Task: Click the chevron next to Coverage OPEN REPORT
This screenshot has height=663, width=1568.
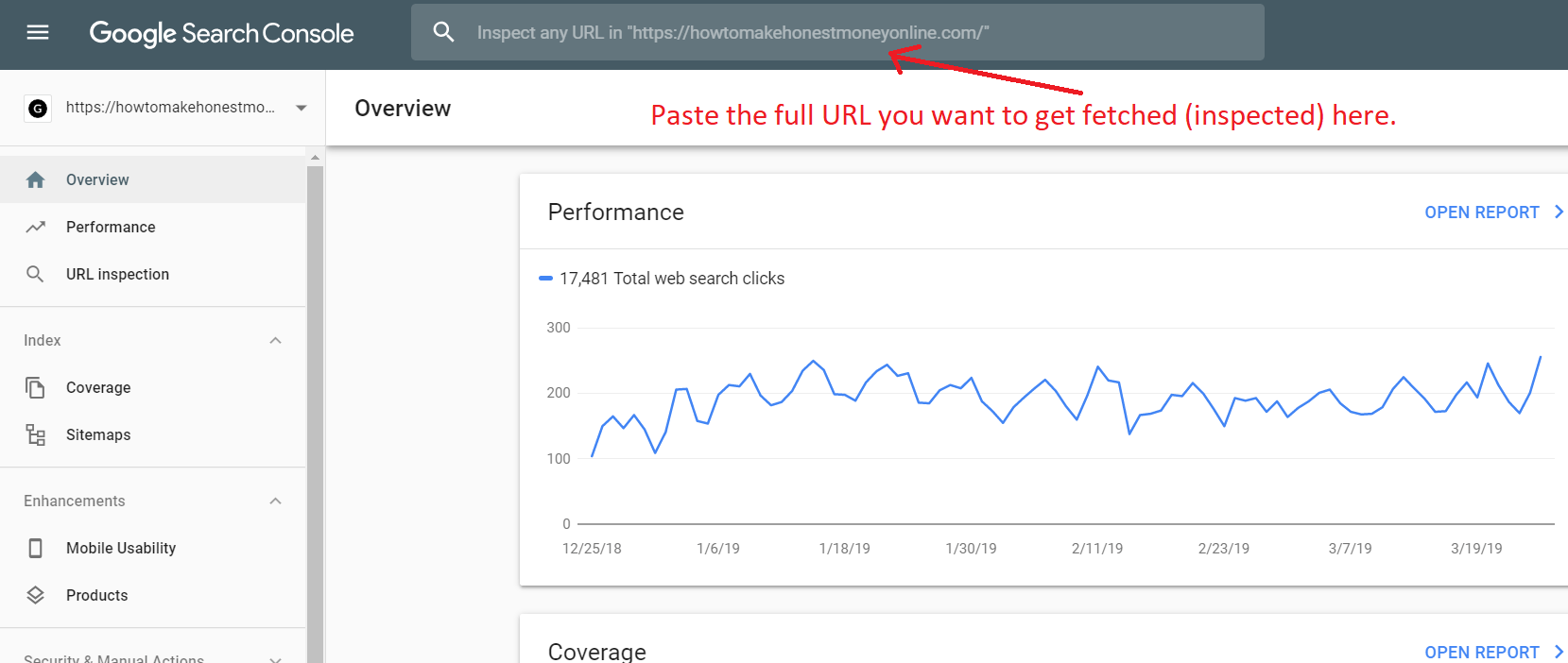Action: click(1559, 652)
